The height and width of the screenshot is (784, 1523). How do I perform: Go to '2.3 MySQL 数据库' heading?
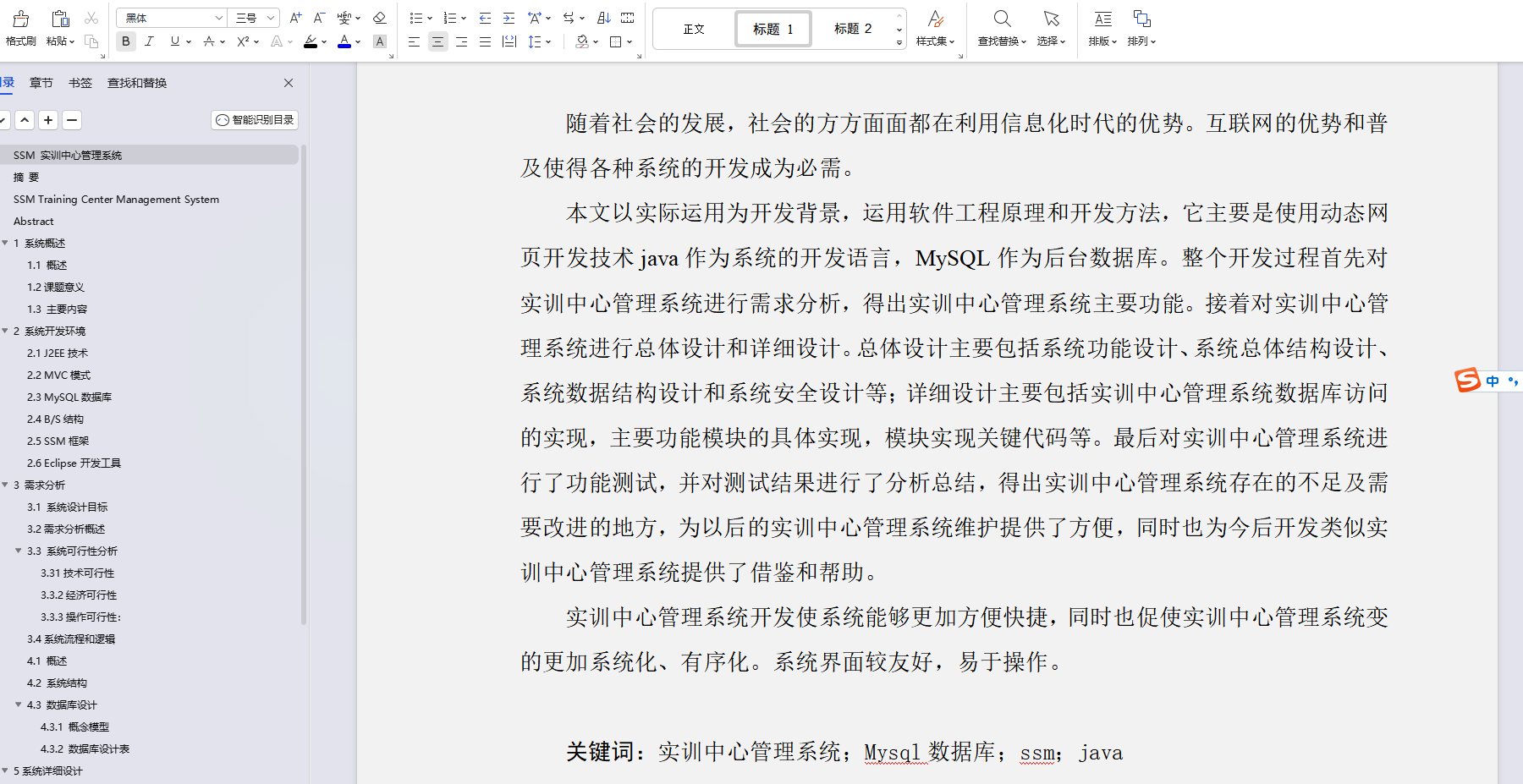tap(69, 397)
